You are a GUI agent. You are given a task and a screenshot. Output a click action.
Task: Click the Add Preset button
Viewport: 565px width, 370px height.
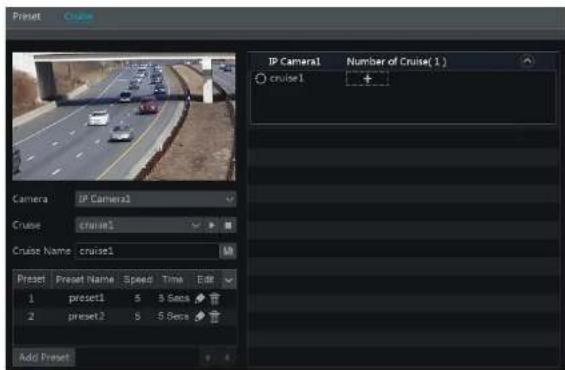click(44, 357)
